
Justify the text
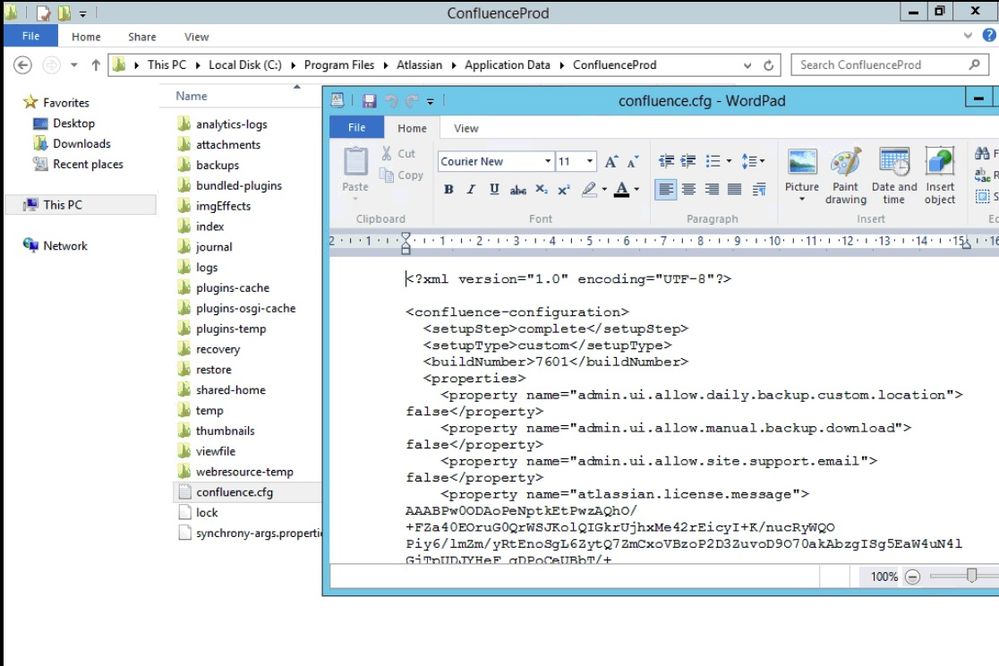point(735,189)
